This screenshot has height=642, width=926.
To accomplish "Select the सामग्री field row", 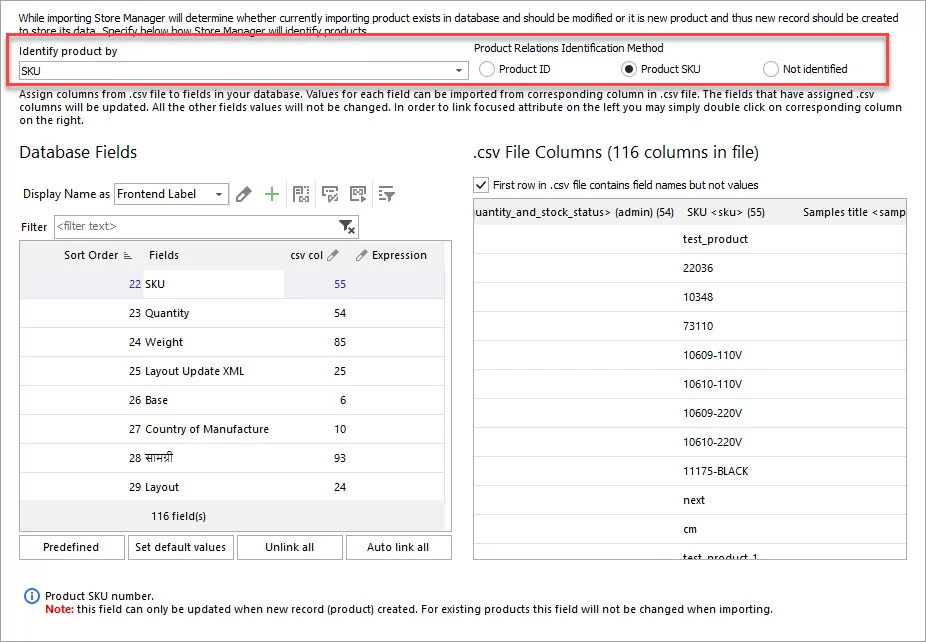I will [x=232, y=458].
